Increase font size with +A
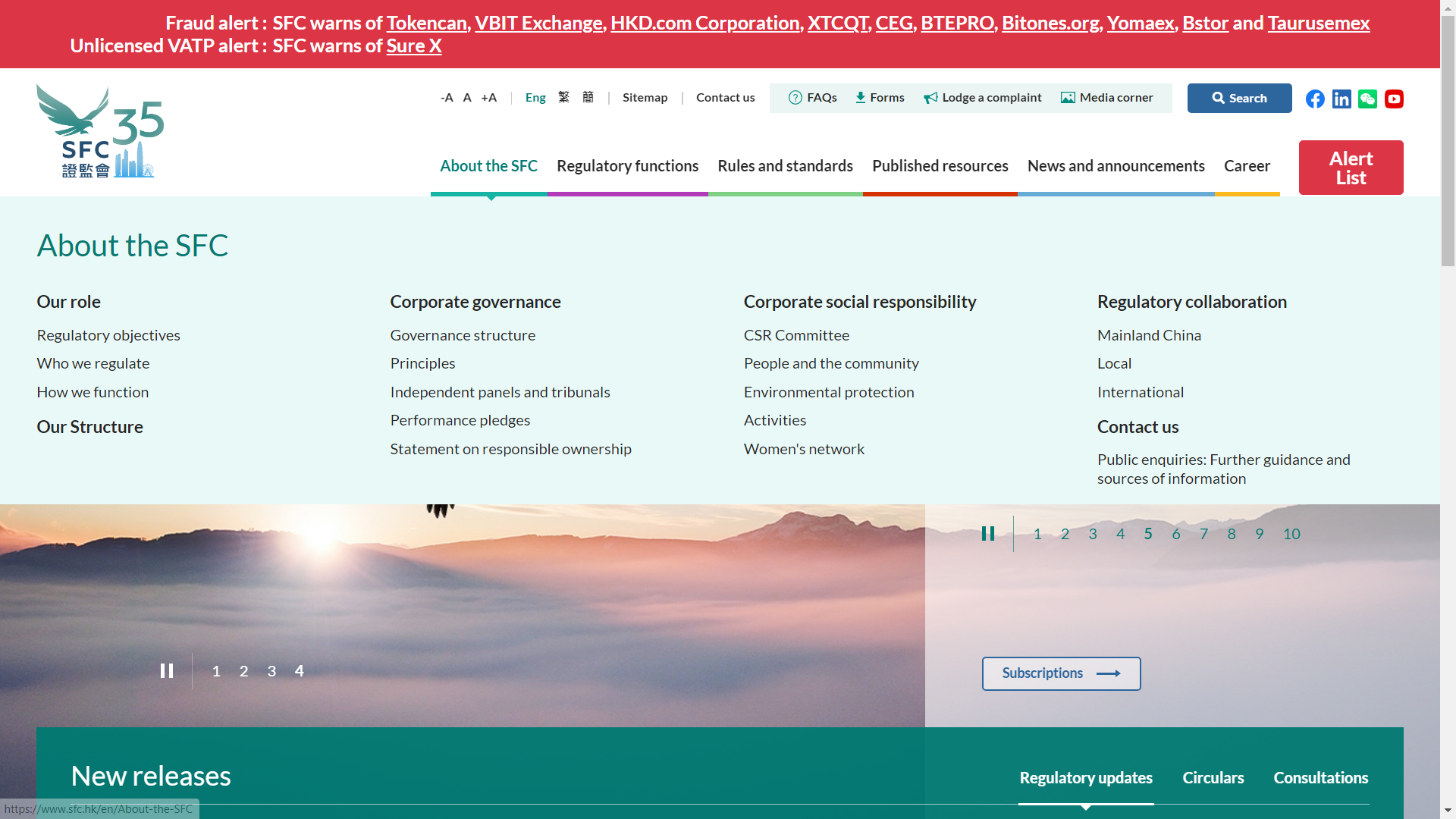1456x819 pixels. pos(489,97)
